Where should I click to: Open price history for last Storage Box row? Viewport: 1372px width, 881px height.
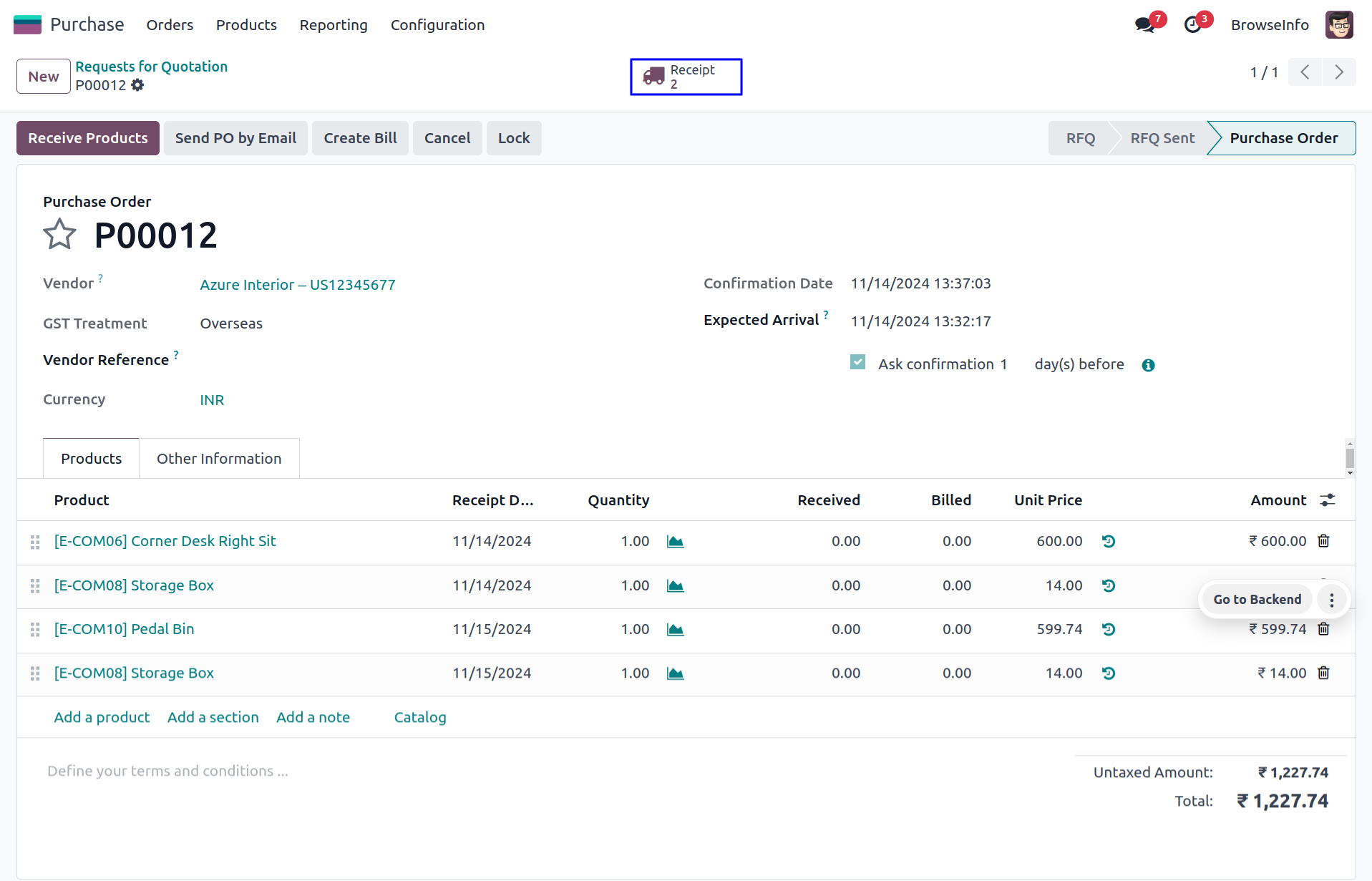tap(1109, 673)
